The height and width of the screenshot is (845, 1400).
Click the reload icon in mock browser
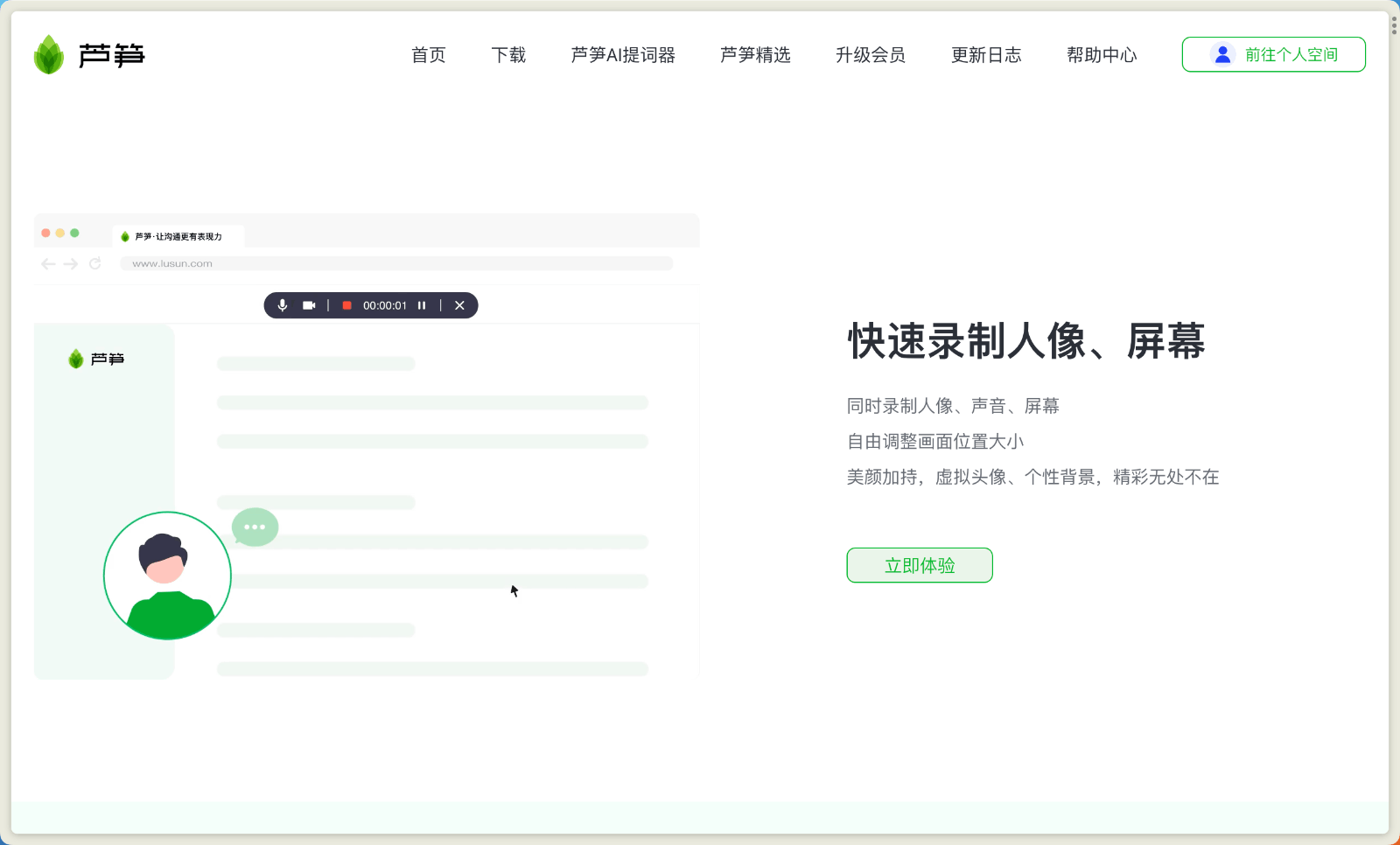(x=95, y=263)
